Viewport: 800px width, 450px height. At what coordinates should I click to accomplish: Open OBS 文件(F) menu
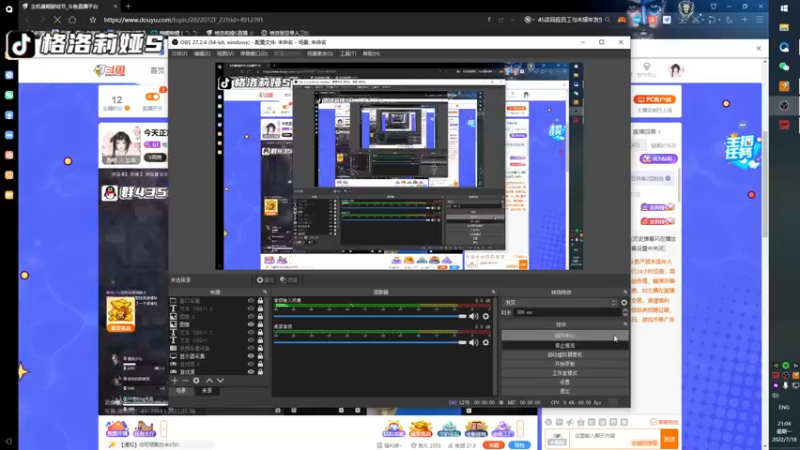coord(179,54)
